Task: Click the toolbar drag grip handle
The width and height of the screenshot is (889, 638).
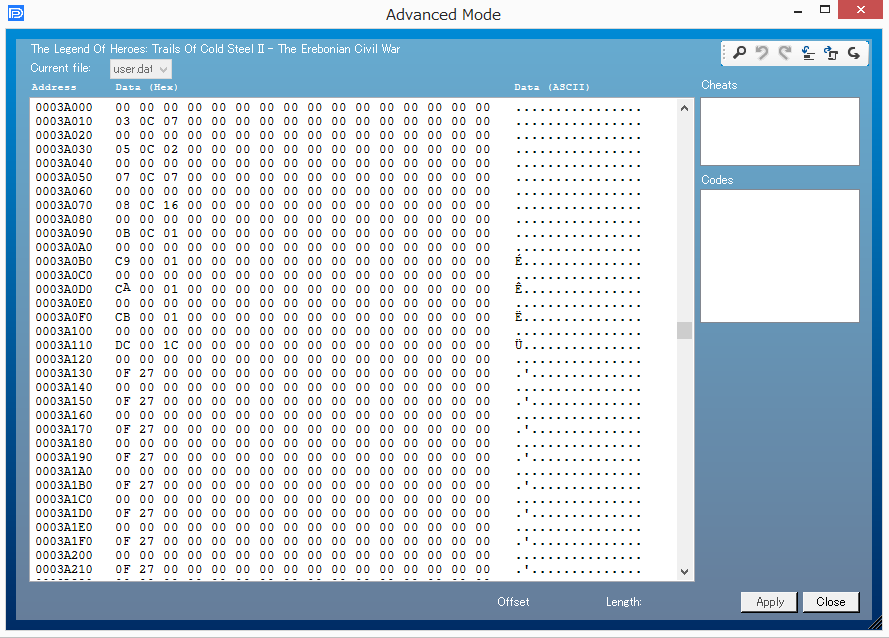Action: (x=724, y=53)
